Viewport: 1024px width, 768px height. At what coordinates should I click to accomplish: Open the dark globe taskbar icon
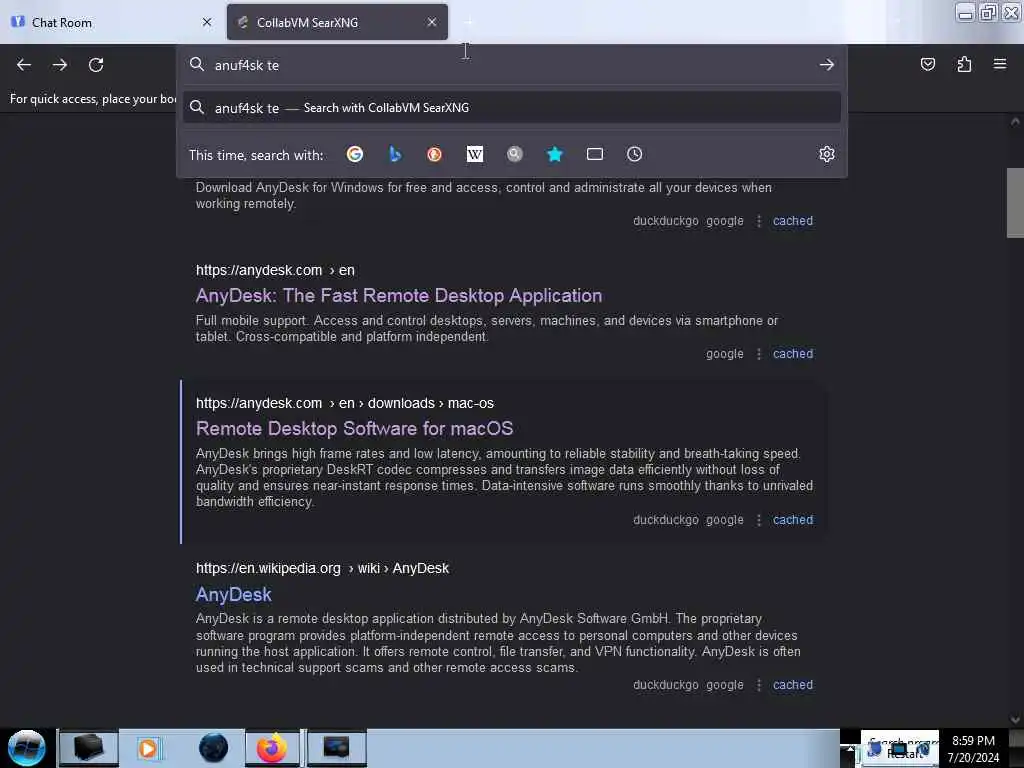(x=213, y=748)
